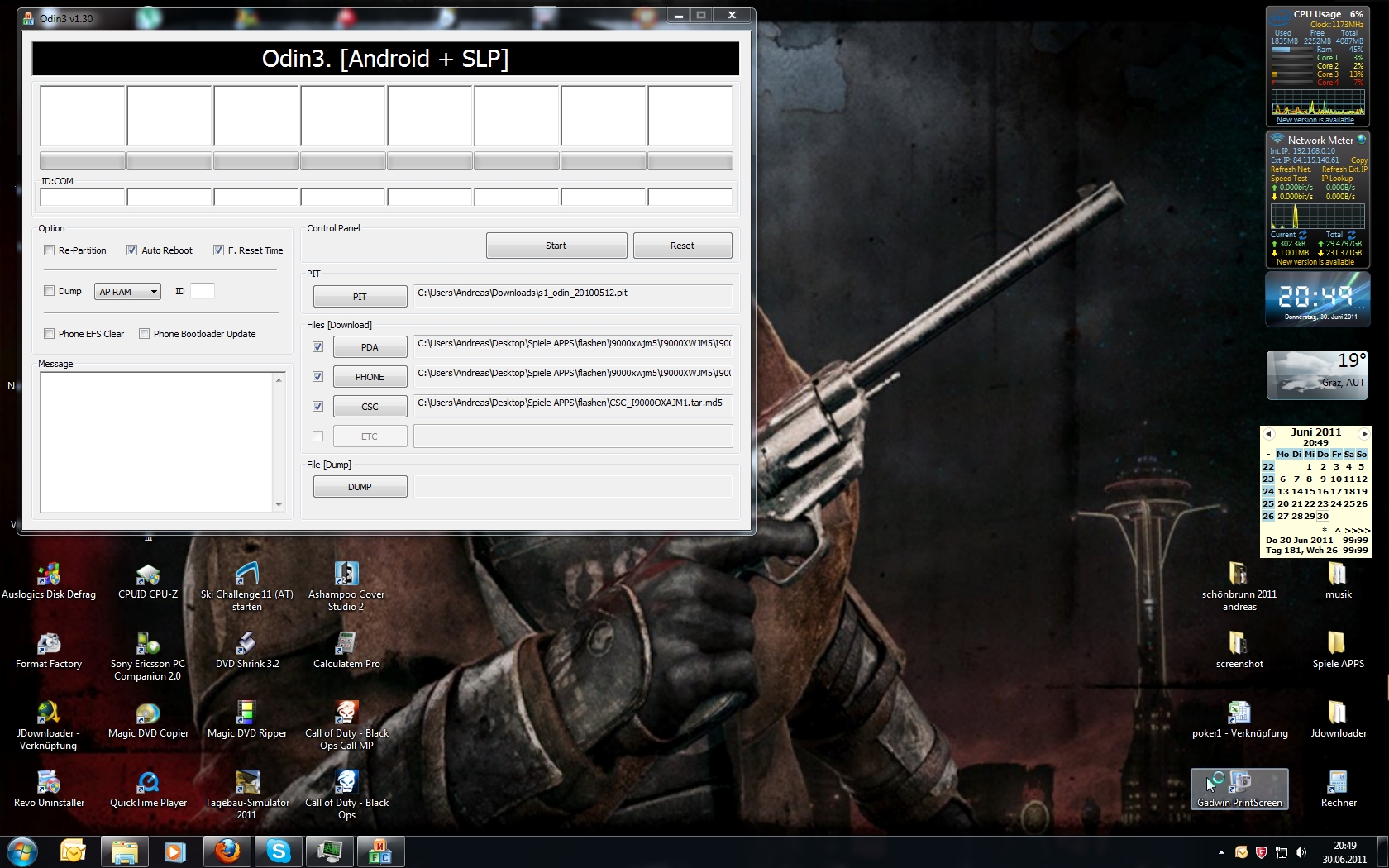Select day 30 in calendar gadget

coord(1323,516)
